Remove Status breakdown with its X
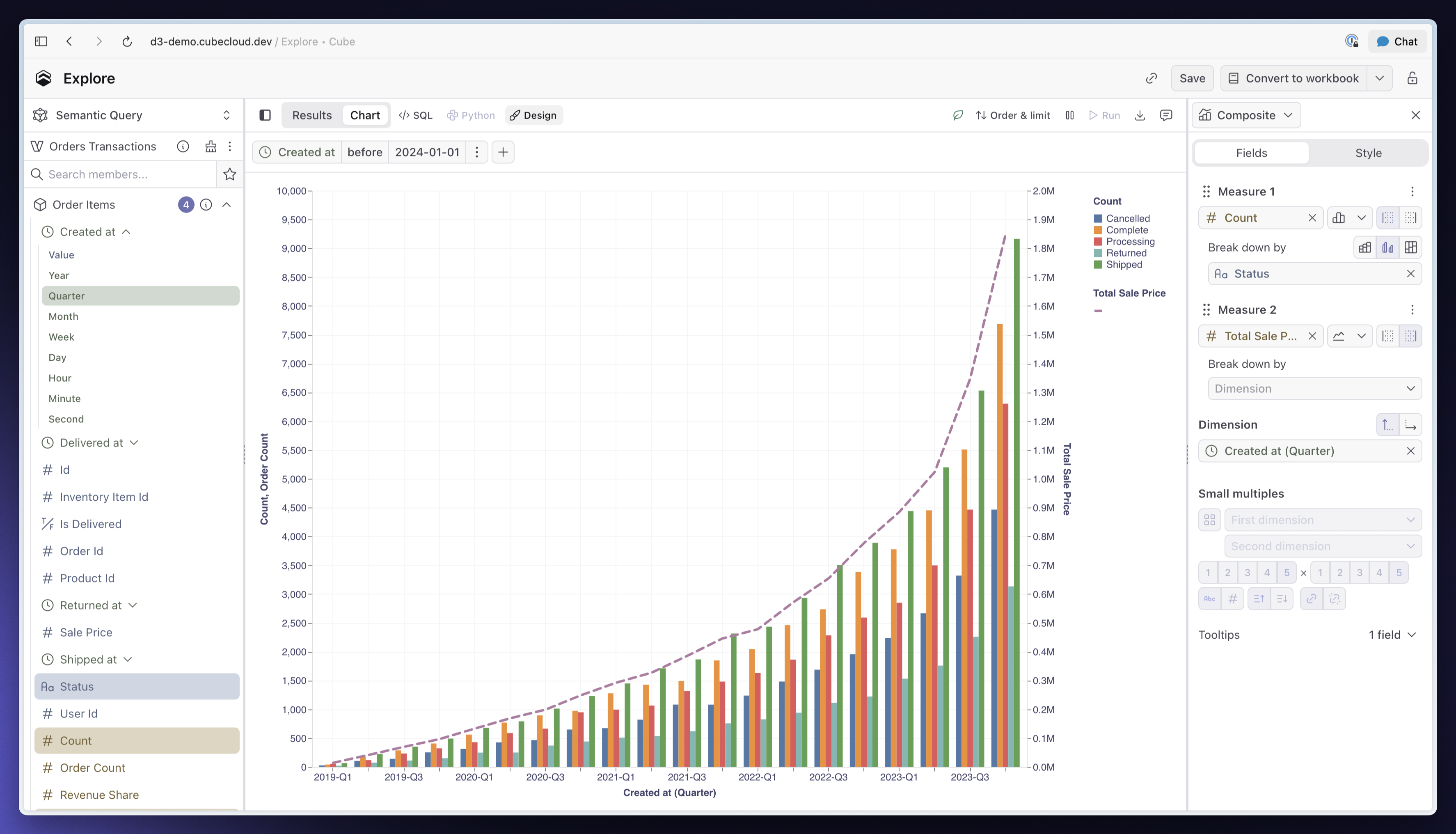1456x834 pixels. [x=1411, y=274]
